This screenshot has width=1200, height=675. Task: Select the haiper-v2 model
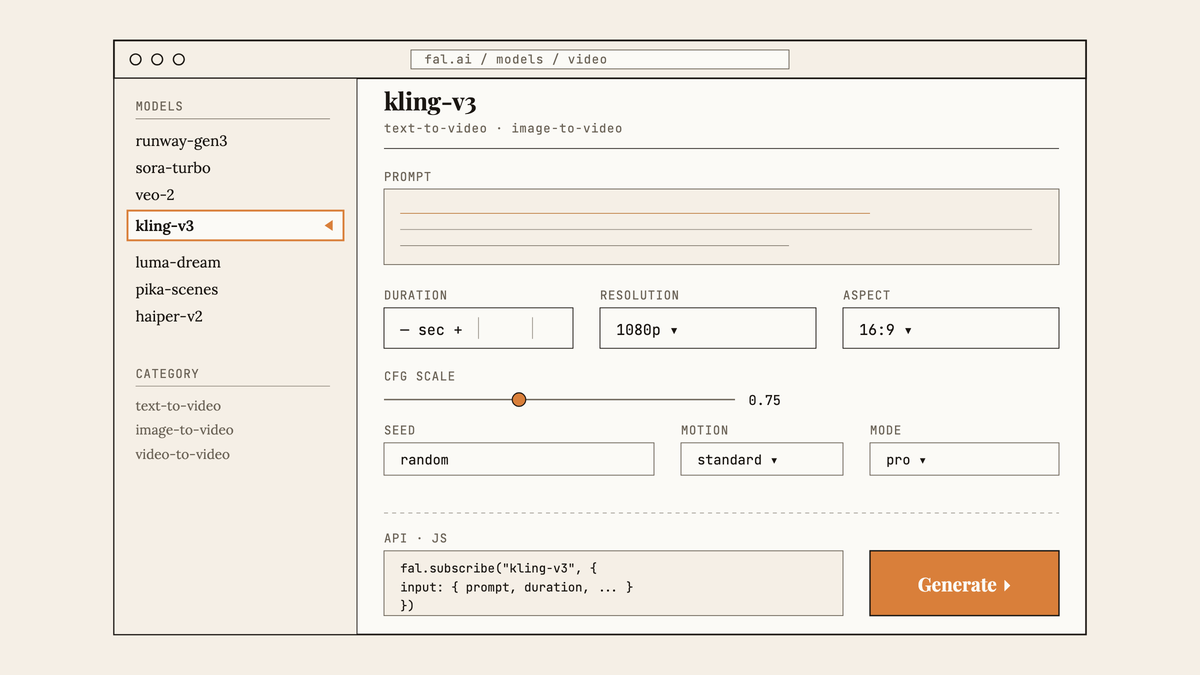tap(170, 316)
